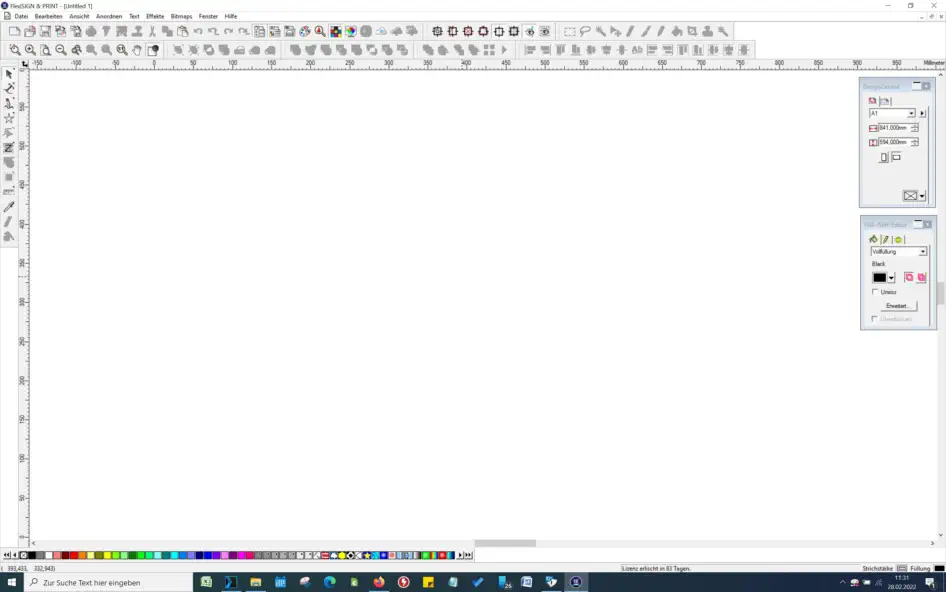Select the star shape tool

pyautogui.click(x=9, y=118)
